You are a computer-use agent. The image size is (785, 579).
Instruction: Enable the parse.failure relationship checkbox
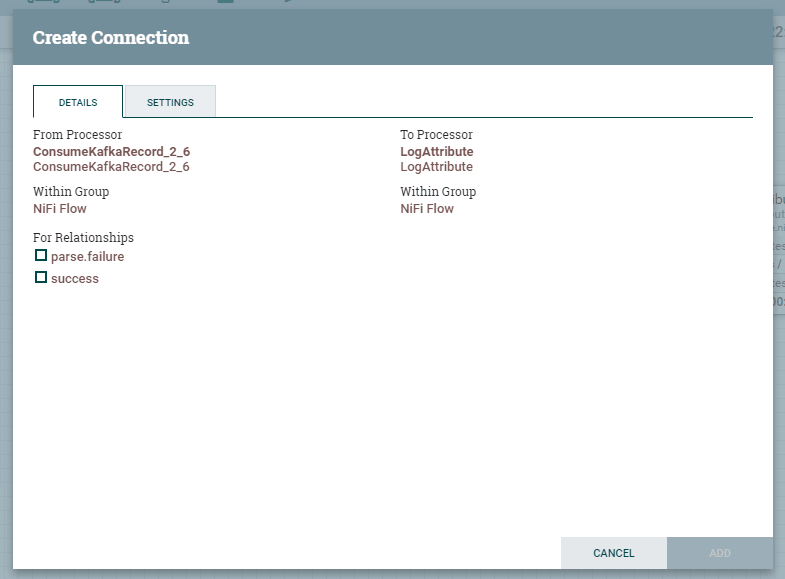tap(41, 256)
